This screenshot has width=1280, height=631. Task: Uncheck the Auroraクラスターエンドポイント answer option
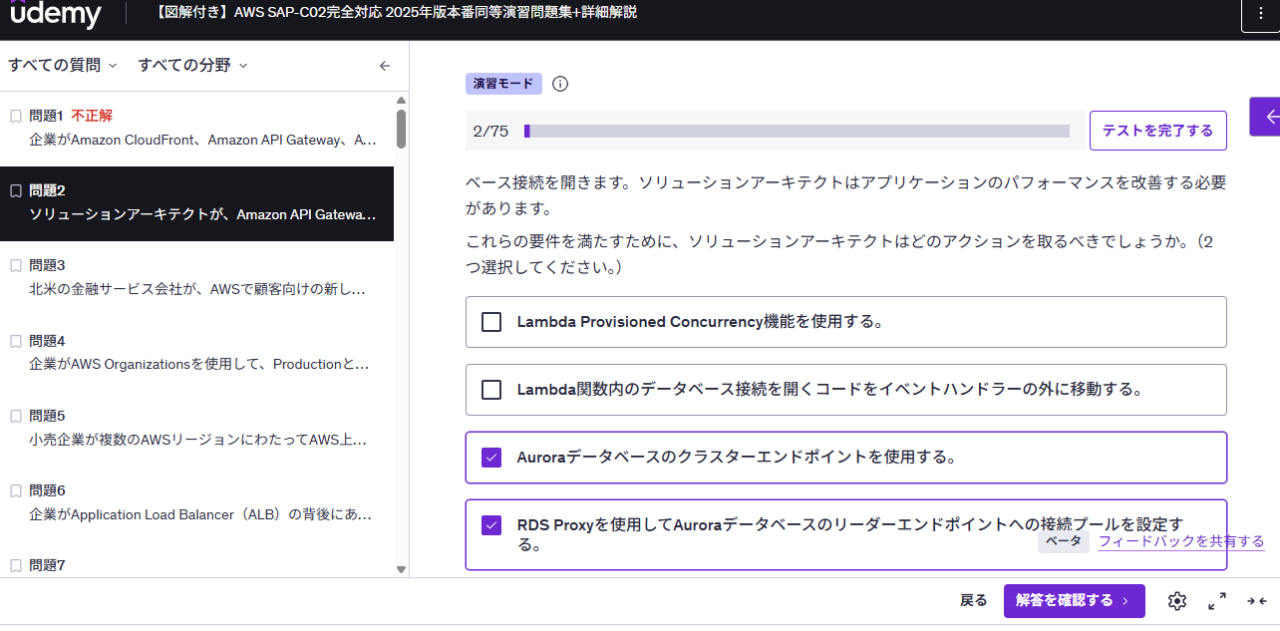(x=491, y=456)
